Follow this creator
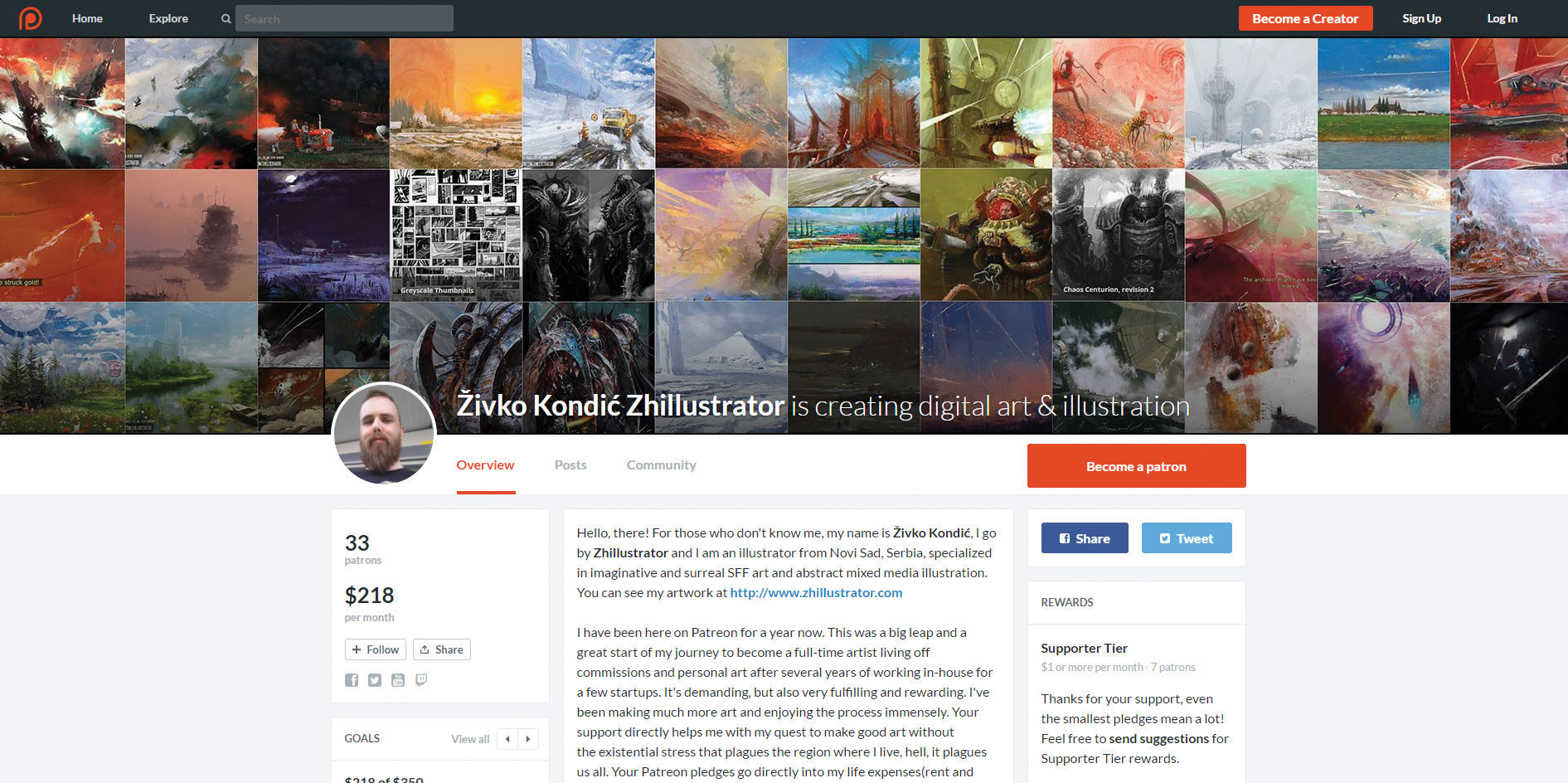Screen dimensions: 1568x783 click(376, 649)
